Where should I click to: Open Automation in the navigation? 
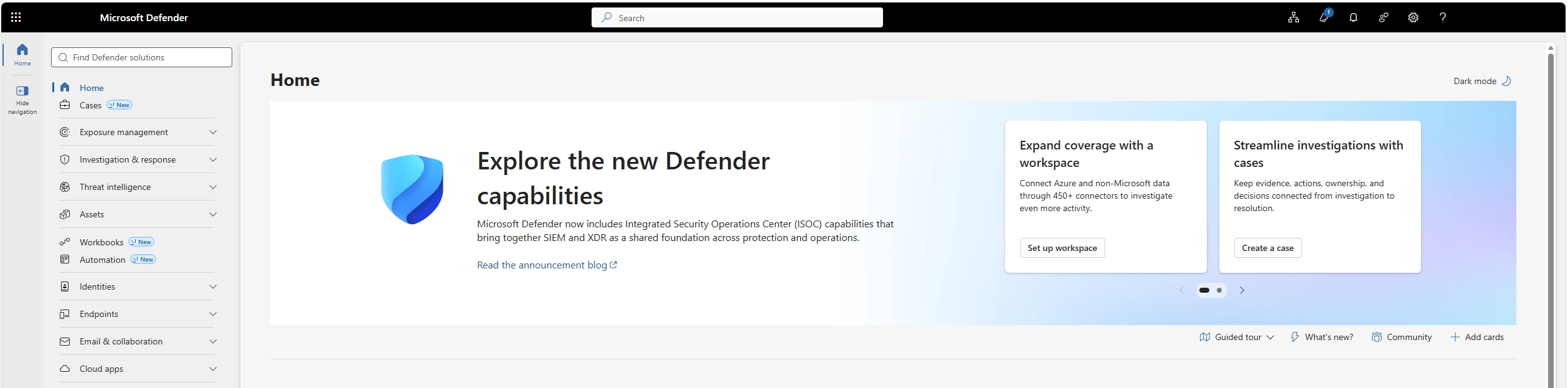[102, 260]
